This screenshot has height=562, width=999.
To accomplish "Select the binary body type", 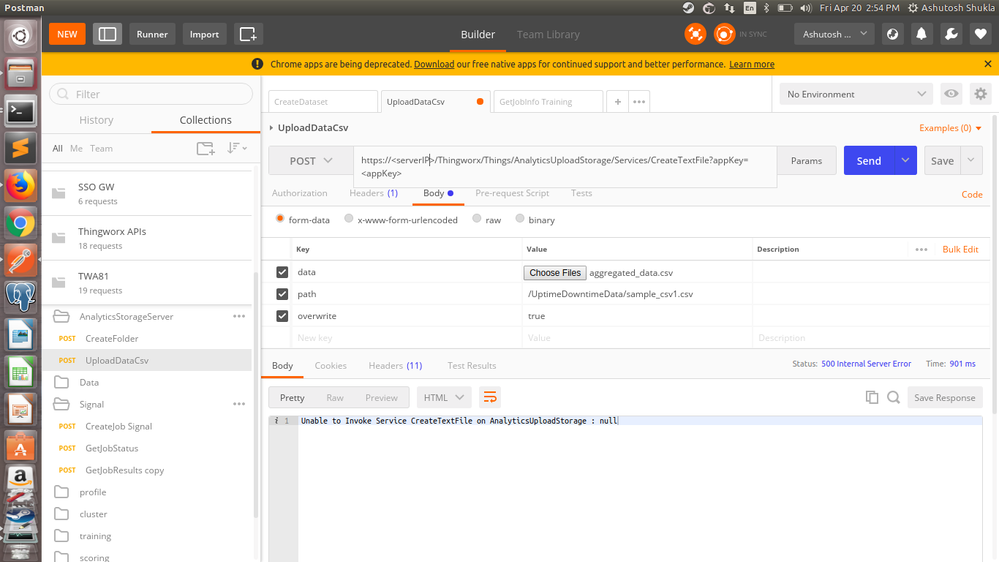I will click(520, 219).
